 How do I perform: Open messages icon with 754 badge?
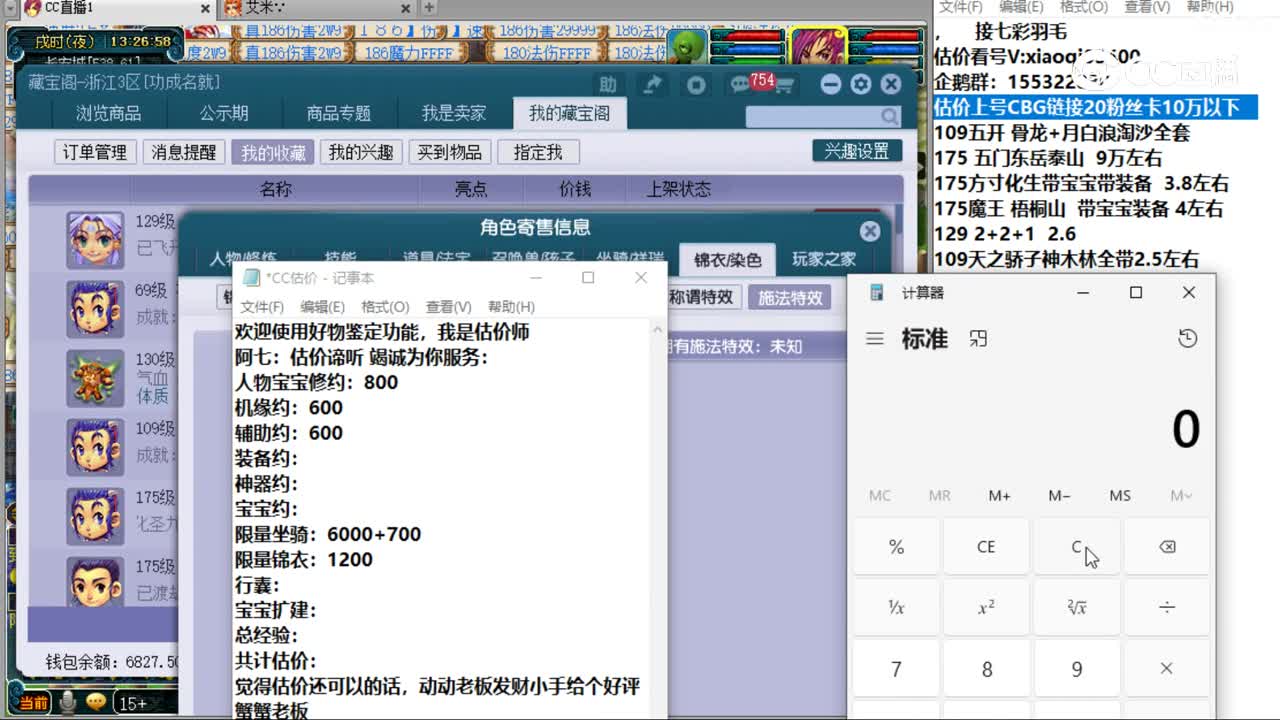click(741, 85)
